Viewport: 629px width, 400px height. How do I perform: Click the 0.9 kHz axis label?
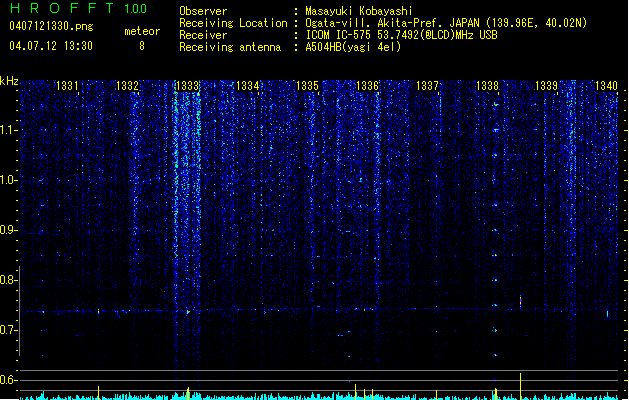pos(8,230)
